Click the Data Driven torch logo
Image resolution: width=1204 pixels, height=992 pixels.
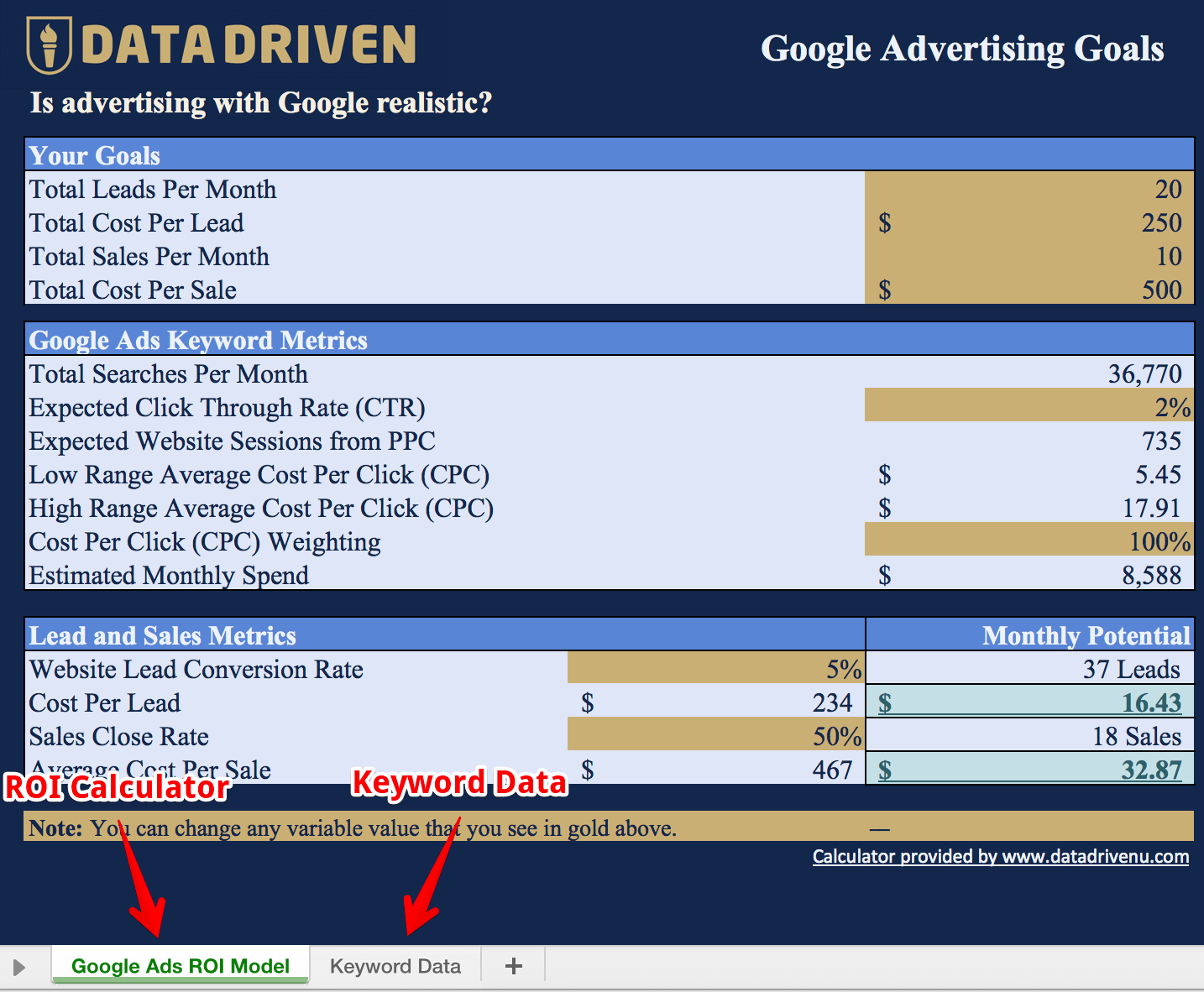(50, 45)
